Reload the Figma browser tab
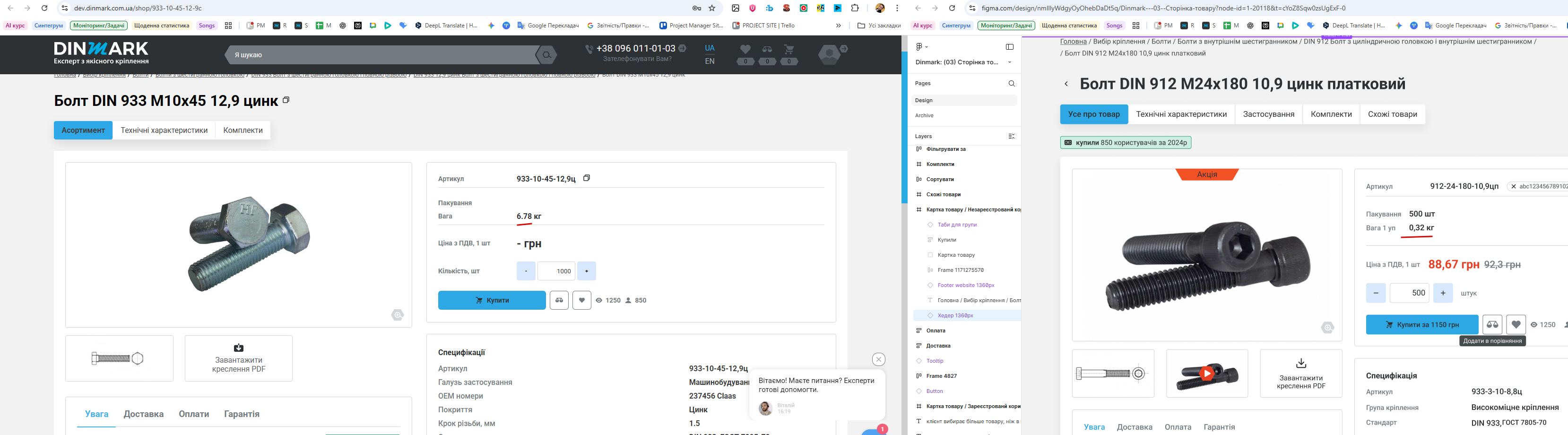The height and width of the screenshot is (435, 1568). tap(952, 8)
